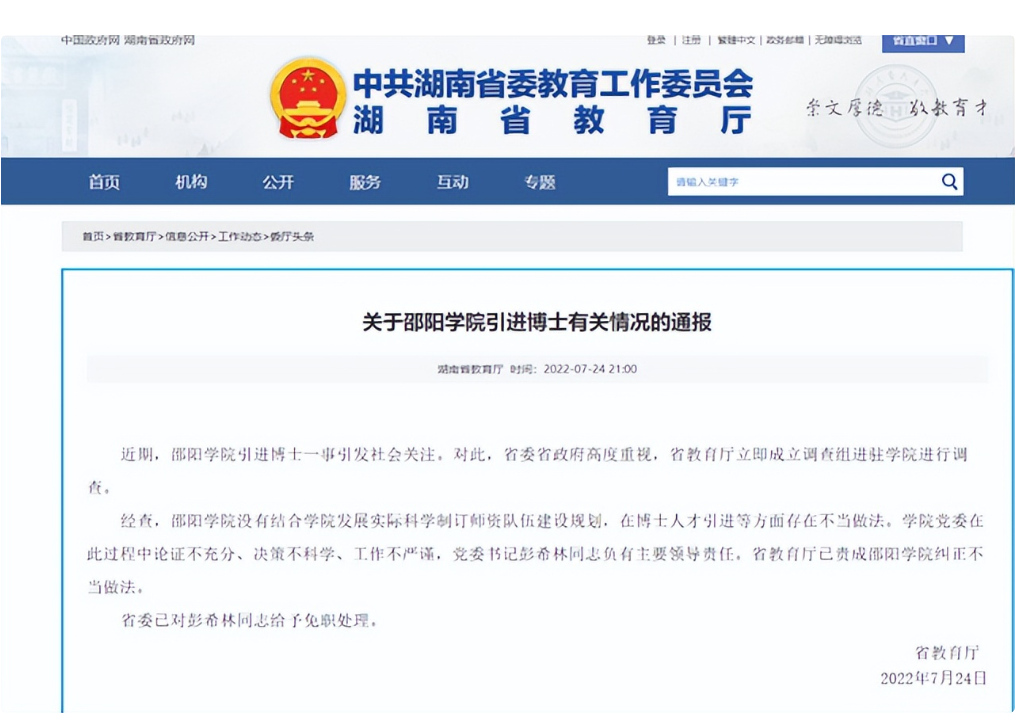The image size is (1024, 725).
Task: Click breadcrumb 首页
Action: (x=93, y=236)
